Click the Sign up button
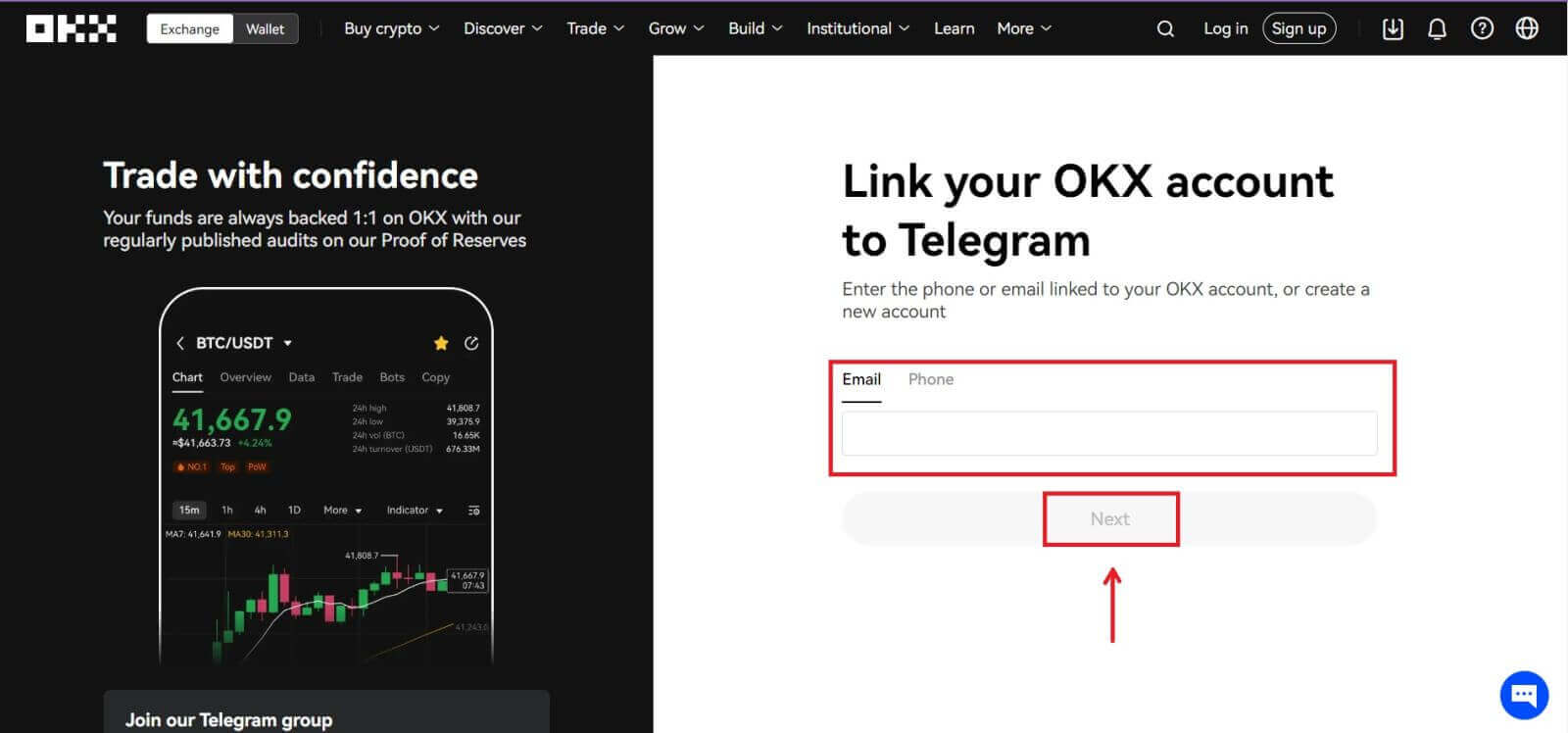This screenshot has width=1568, height=733. pos(1298,28)
